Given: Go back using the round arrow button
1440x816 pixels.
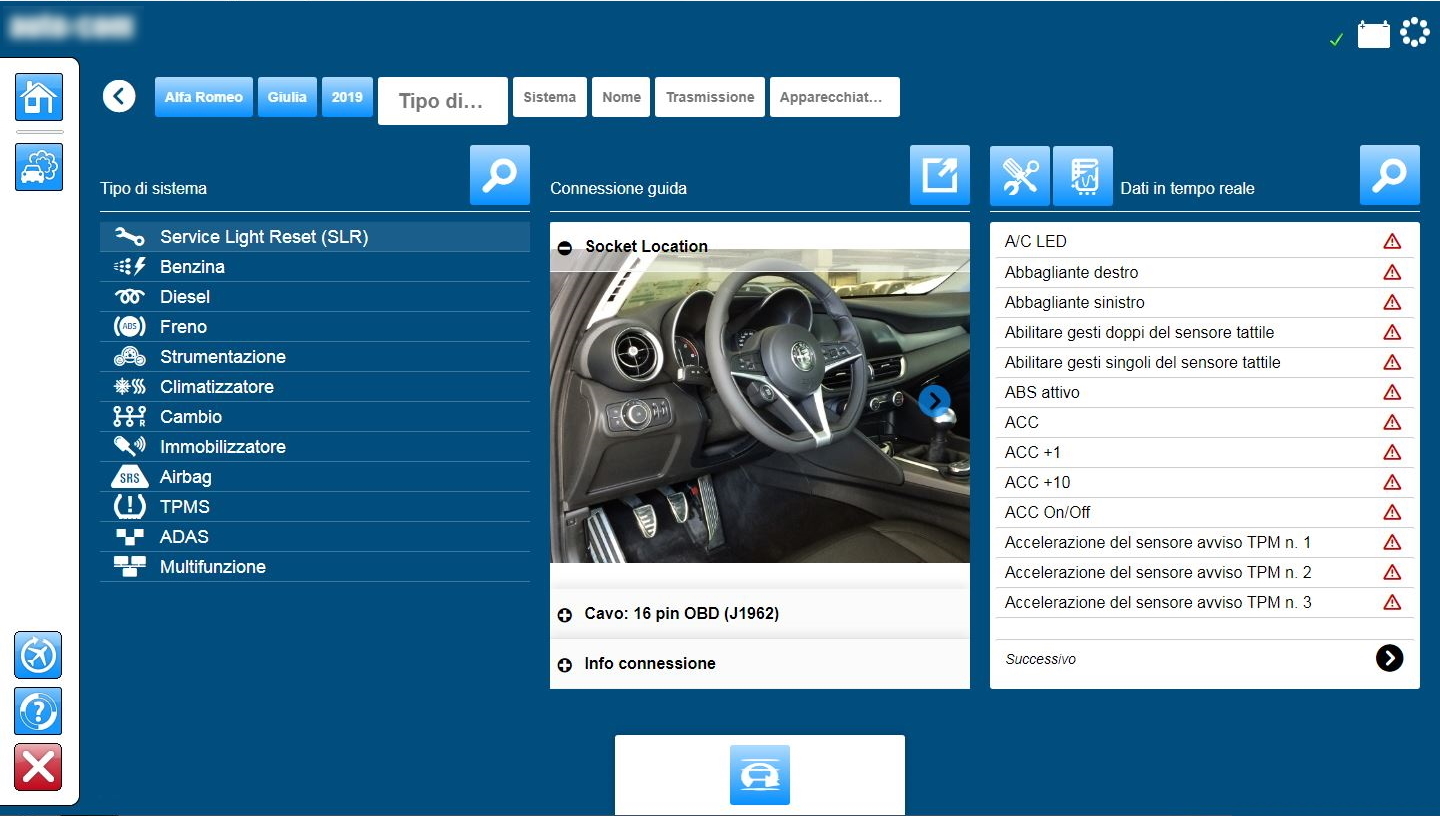Looking at the screenshot, I should [119, 97].
